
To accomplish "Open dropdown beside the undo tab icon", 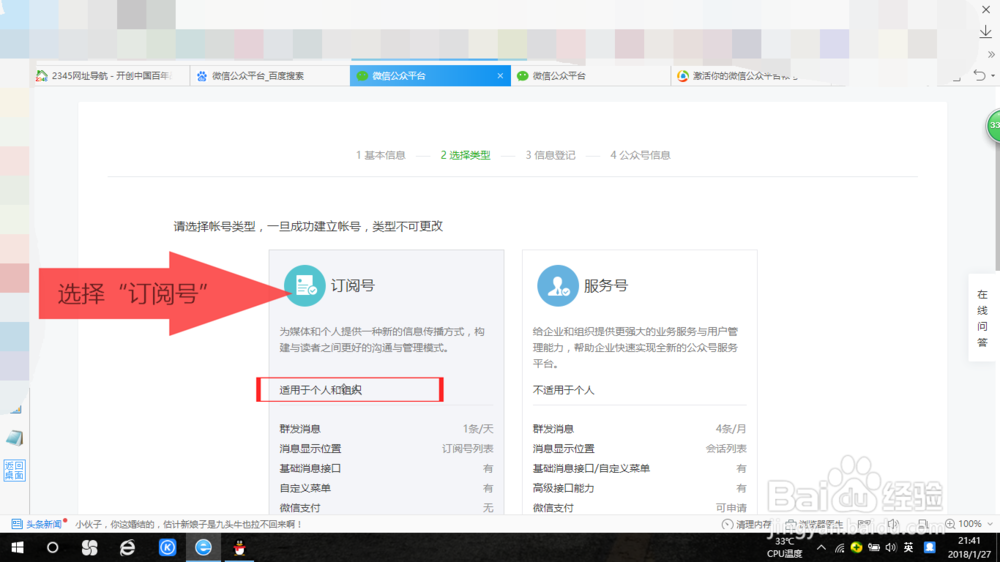I will (x=993, y=77).
